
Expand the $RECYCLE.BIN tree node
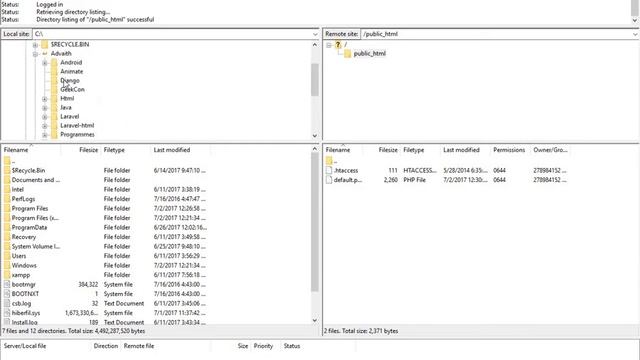[x=35, y=44]
